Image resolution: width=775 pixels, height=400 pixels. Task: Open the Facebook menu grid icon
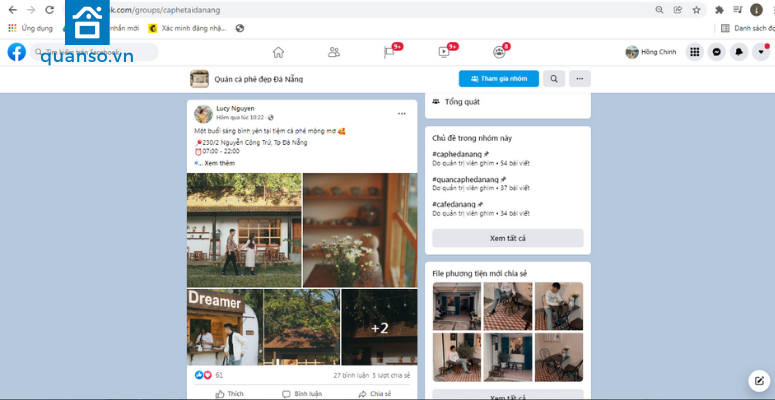[694, 52]
